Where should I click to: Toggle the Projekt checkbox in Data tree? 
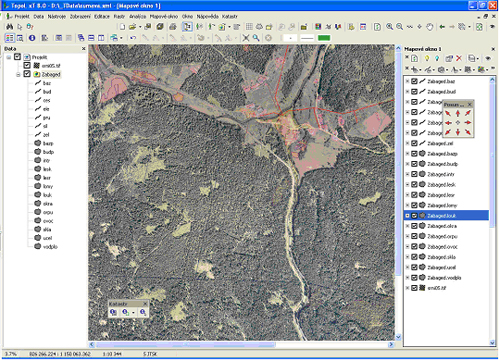point(18,57)
